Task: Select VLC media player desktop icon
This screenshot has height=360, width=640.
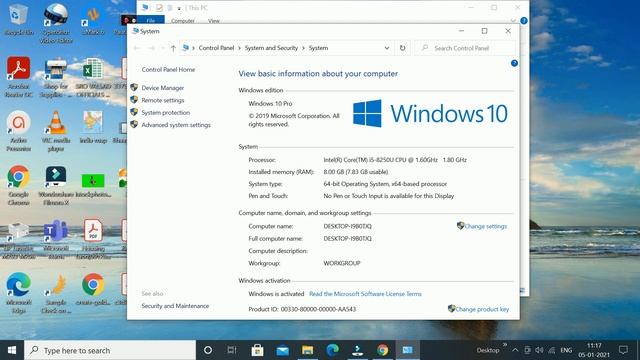Action: tap(56, 131)
